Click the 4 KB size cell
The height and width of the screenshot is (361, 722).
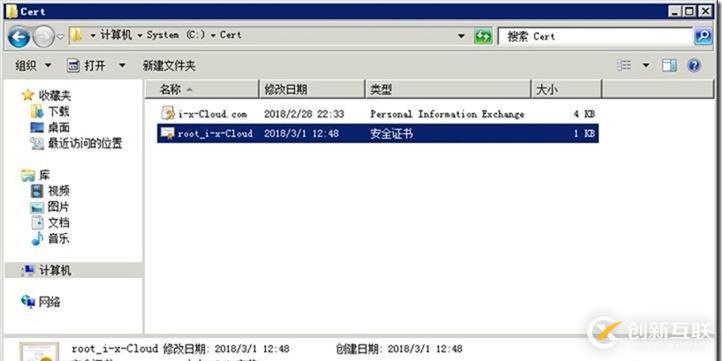pos(584,114)
